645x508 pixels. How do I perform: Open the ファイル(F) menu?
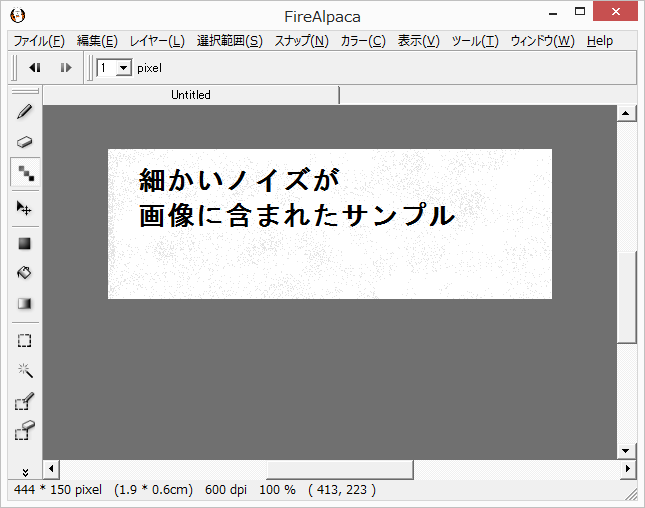[x=39, y=41]
